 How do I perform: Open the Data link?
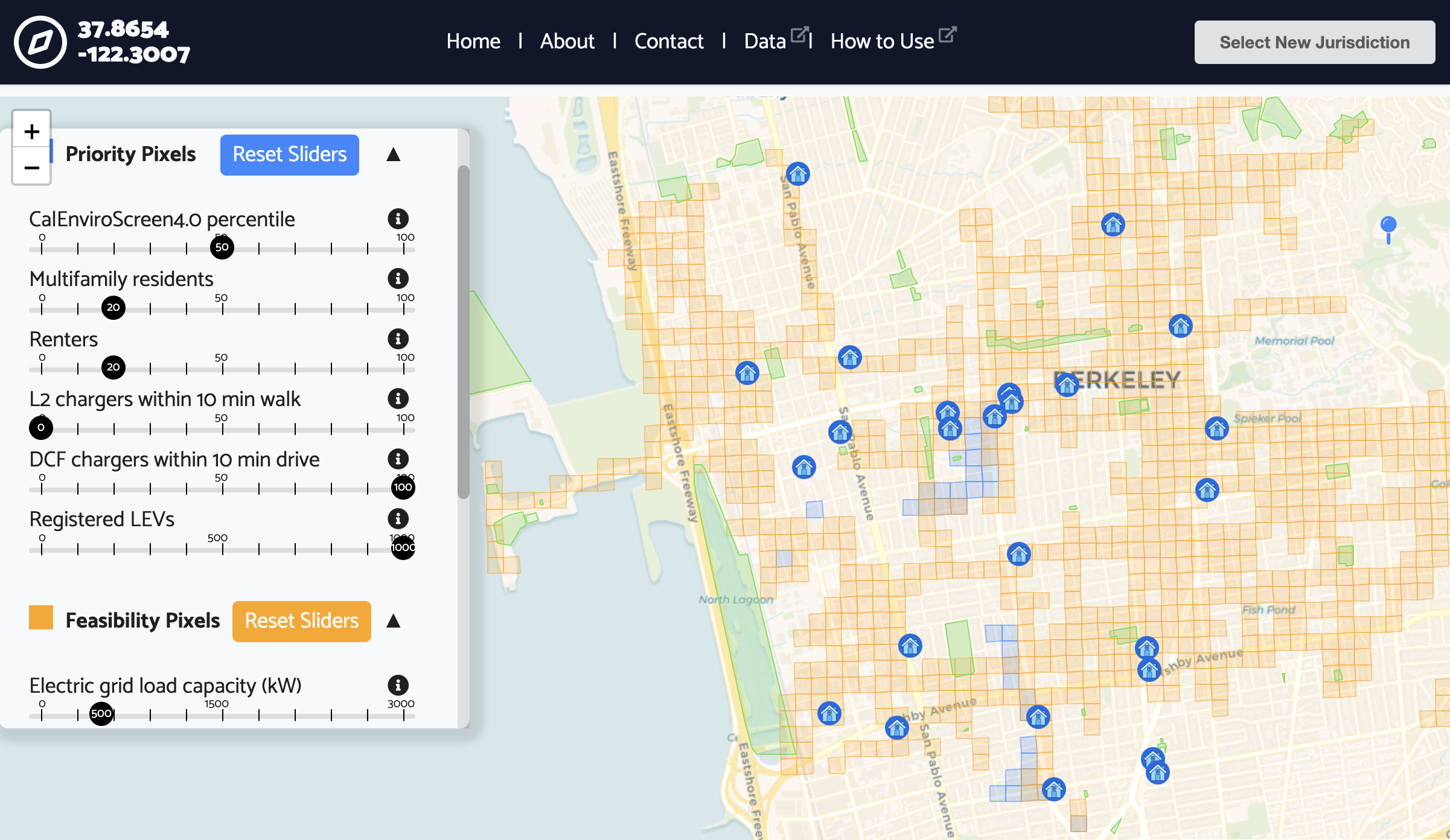tap(765, 41)
